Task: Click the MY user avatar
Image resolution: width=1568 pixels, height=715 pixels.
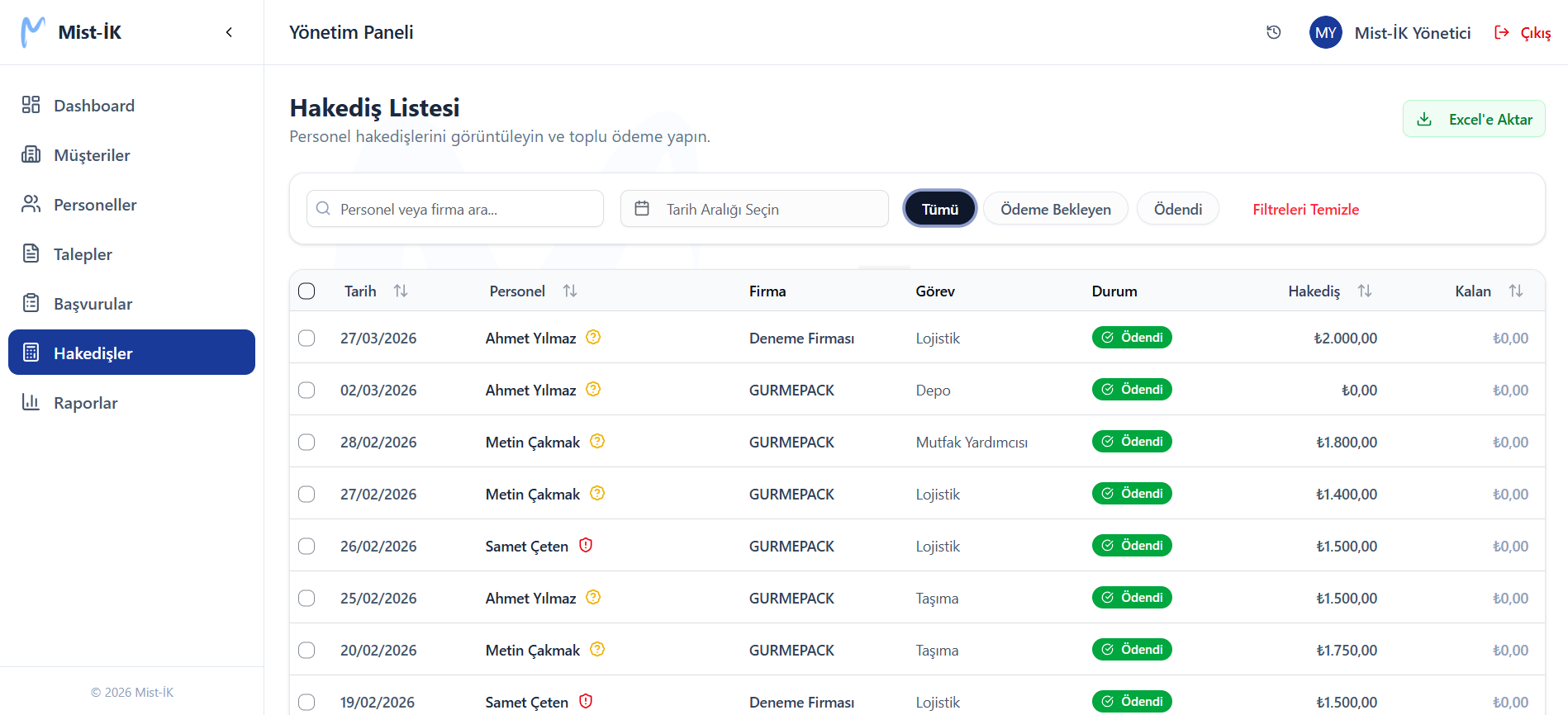Action: 1325,32
